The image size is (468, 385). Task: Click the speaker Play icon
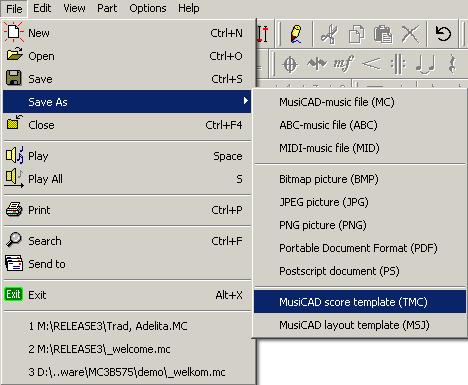tap(15, 155)
